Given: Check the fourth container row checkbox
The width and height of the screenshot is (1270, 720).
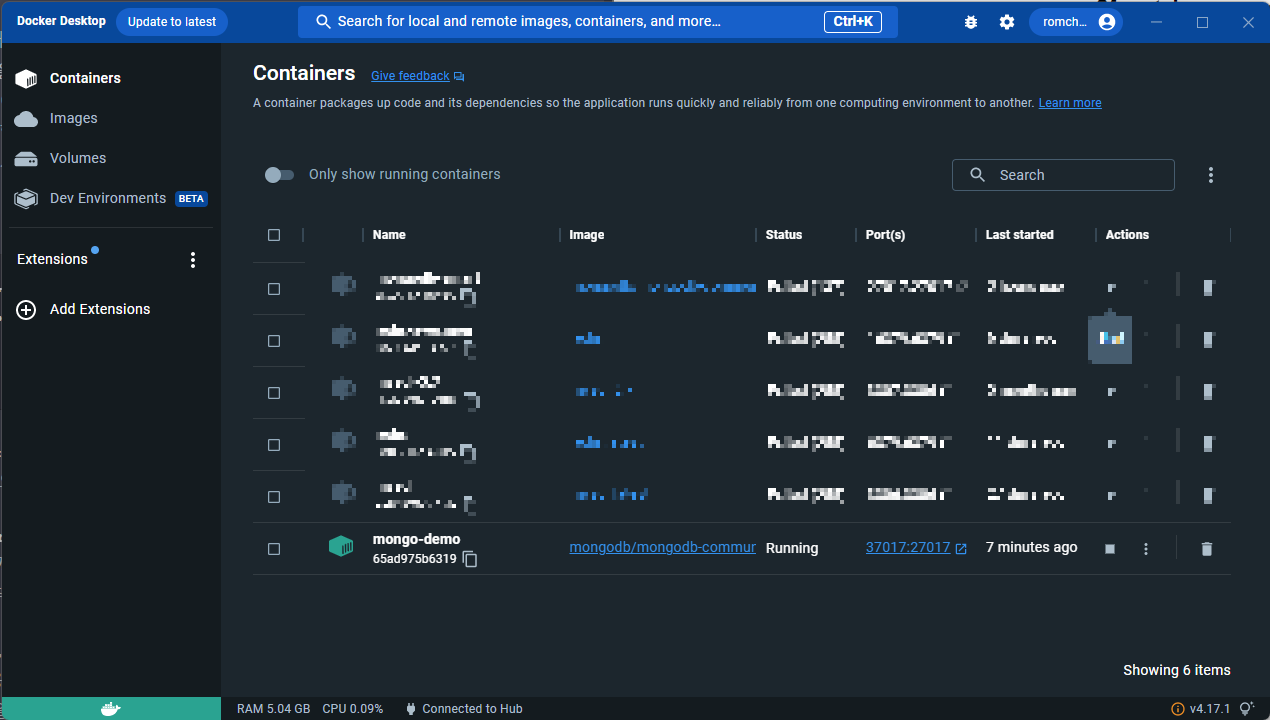Looking at the screenshot, I should [274, 445].
